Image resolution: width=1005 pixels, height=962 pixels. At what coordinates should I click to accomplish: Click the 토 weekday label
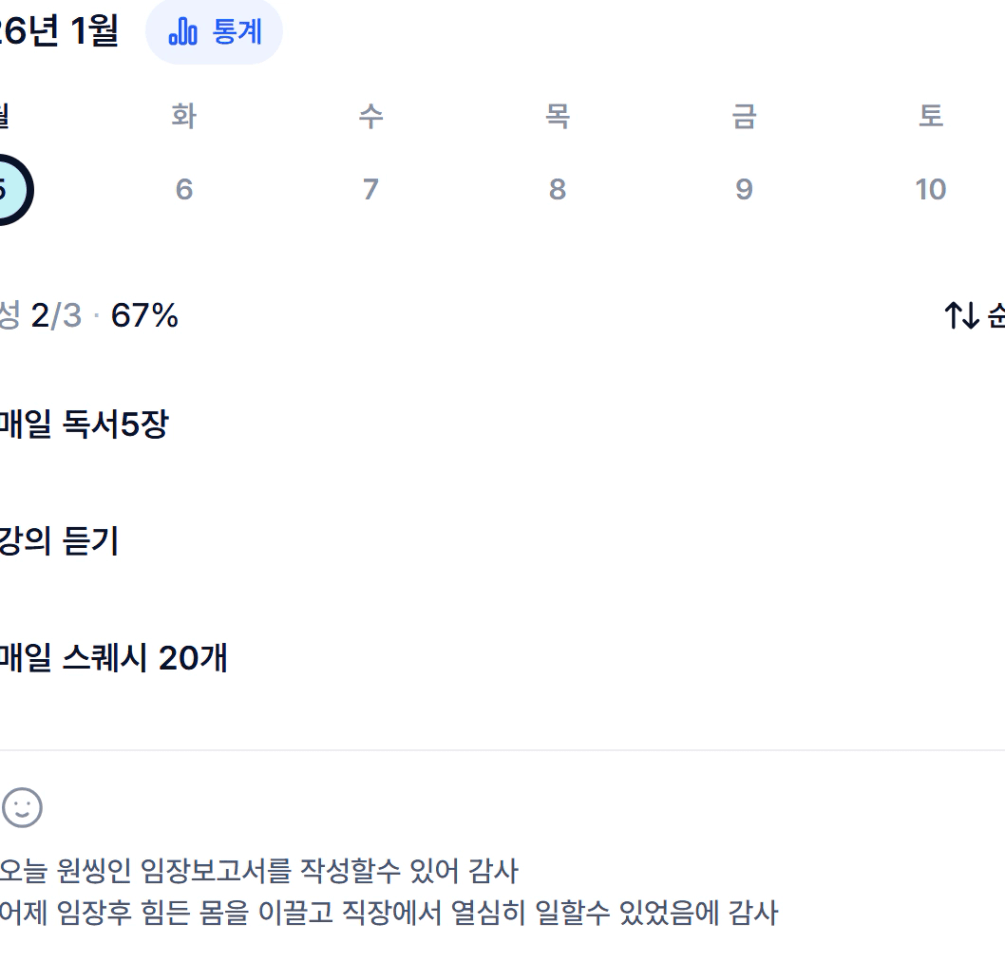[930, 117]
